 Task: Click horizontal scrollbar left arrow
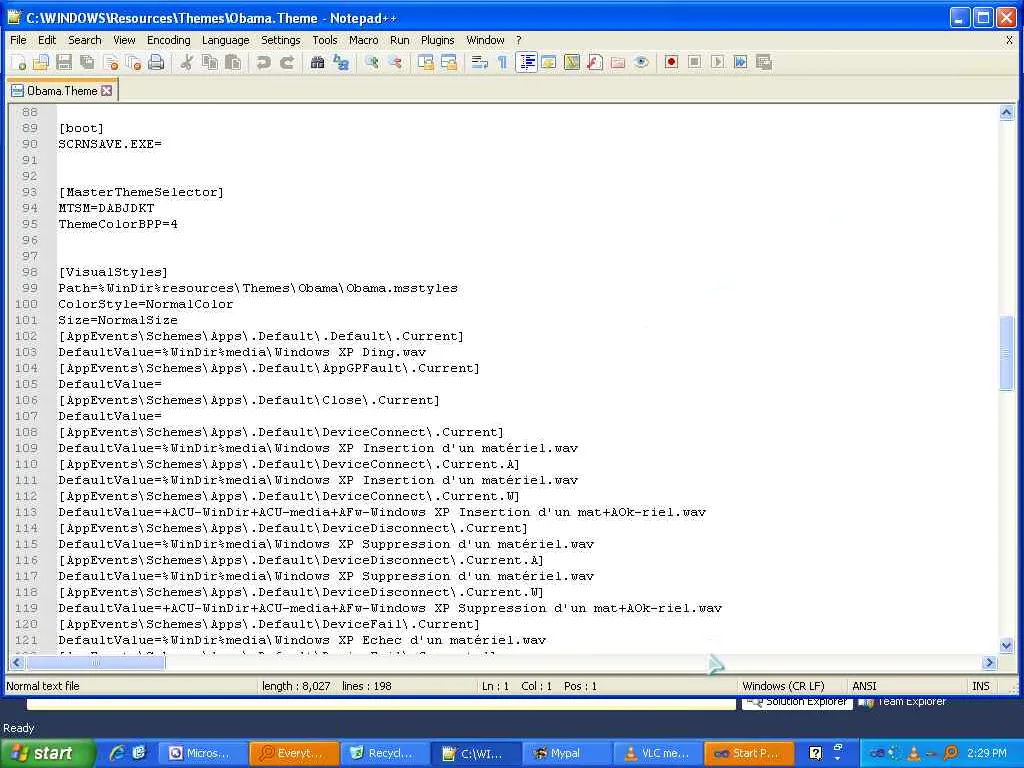17,663
